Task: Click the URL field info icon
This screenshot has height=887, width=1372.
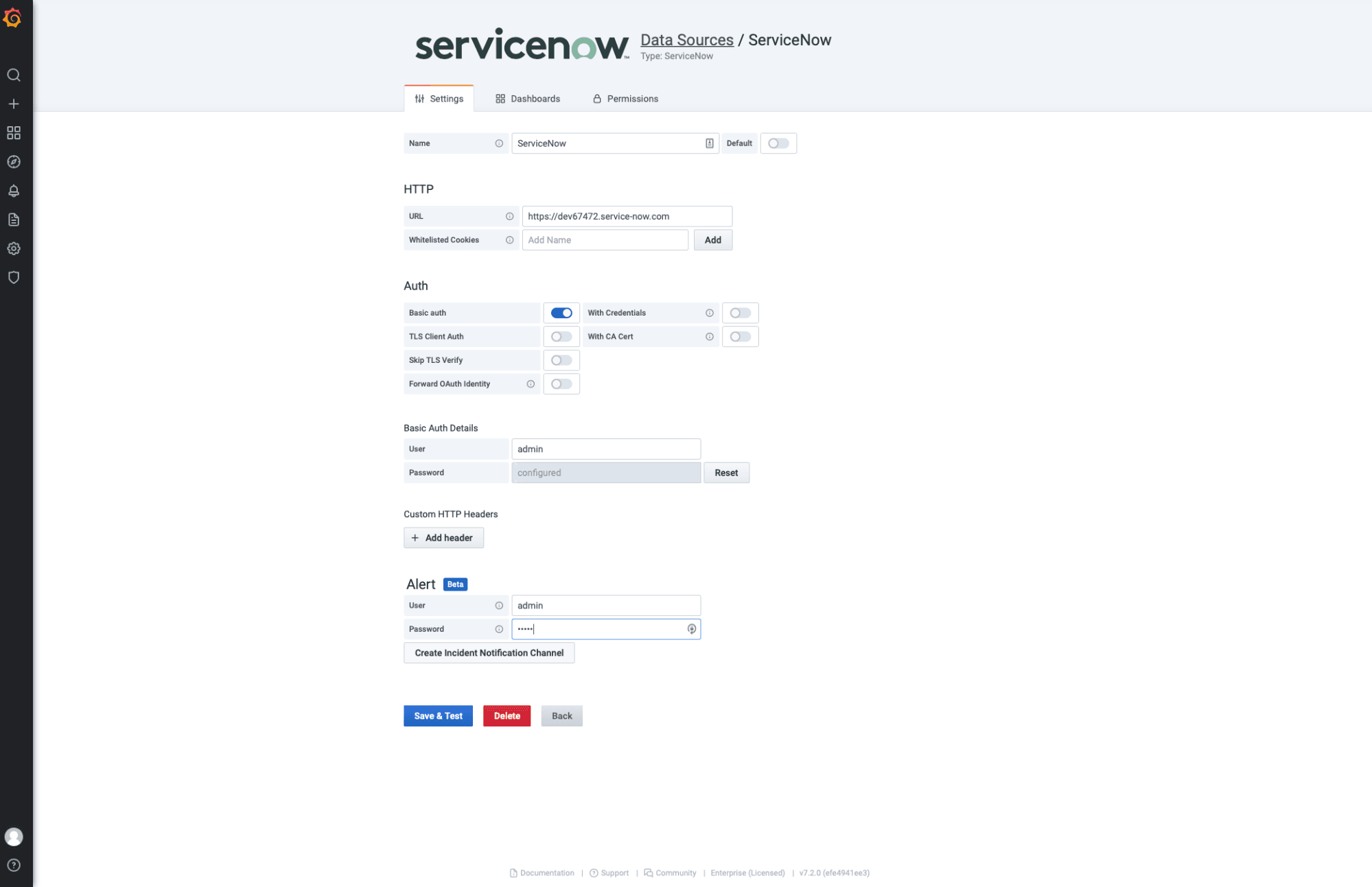Action: 509,216
